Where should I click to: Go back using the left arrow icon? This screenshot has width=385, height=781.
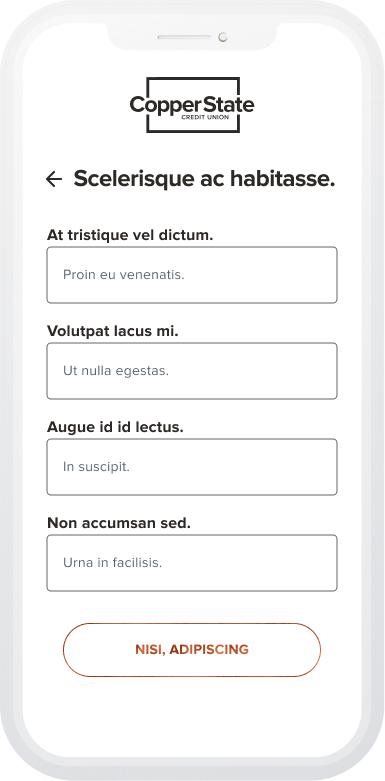54,179
